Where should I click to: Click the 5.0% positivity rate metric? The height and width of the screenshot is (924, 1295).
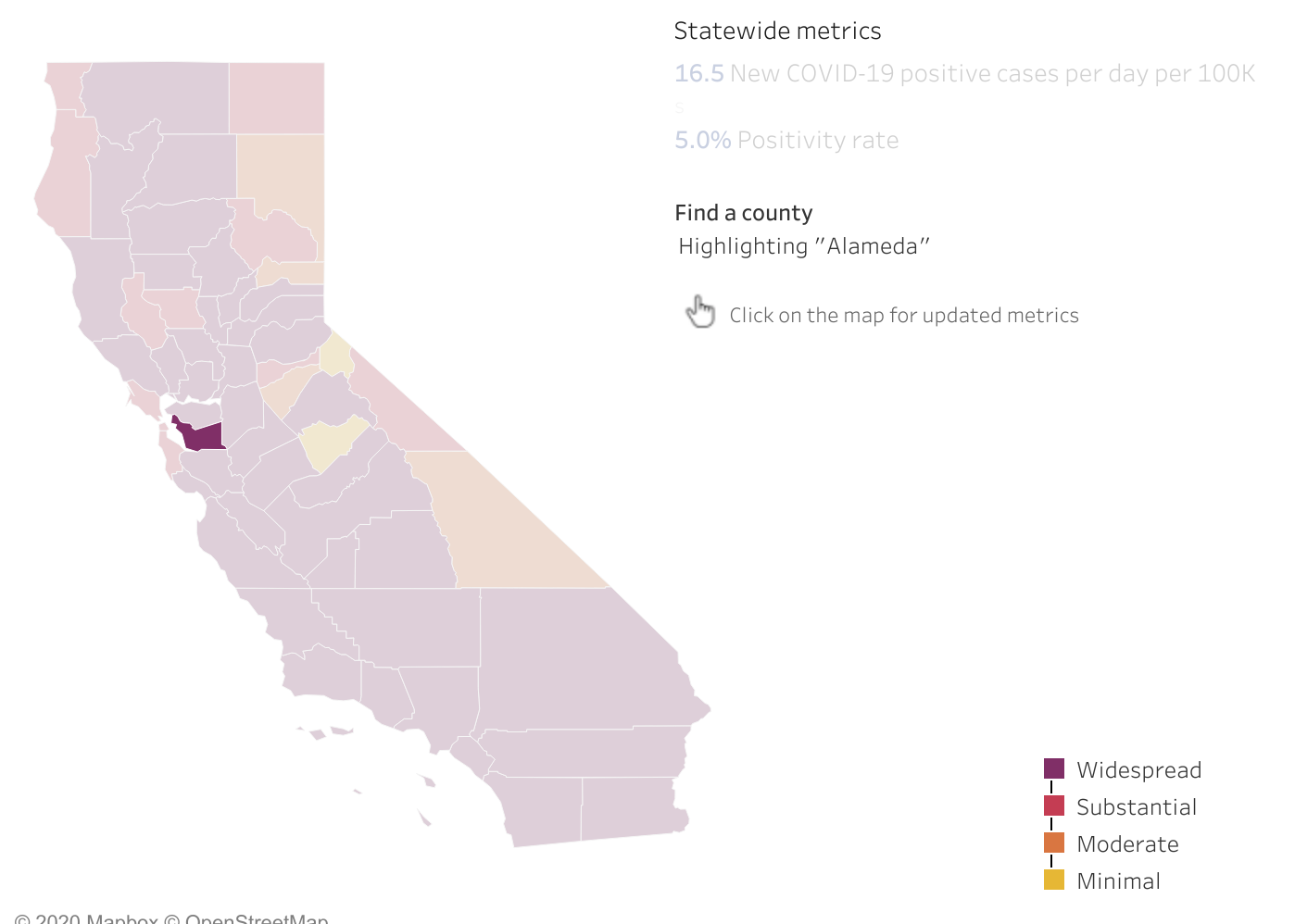pos(703,140)
